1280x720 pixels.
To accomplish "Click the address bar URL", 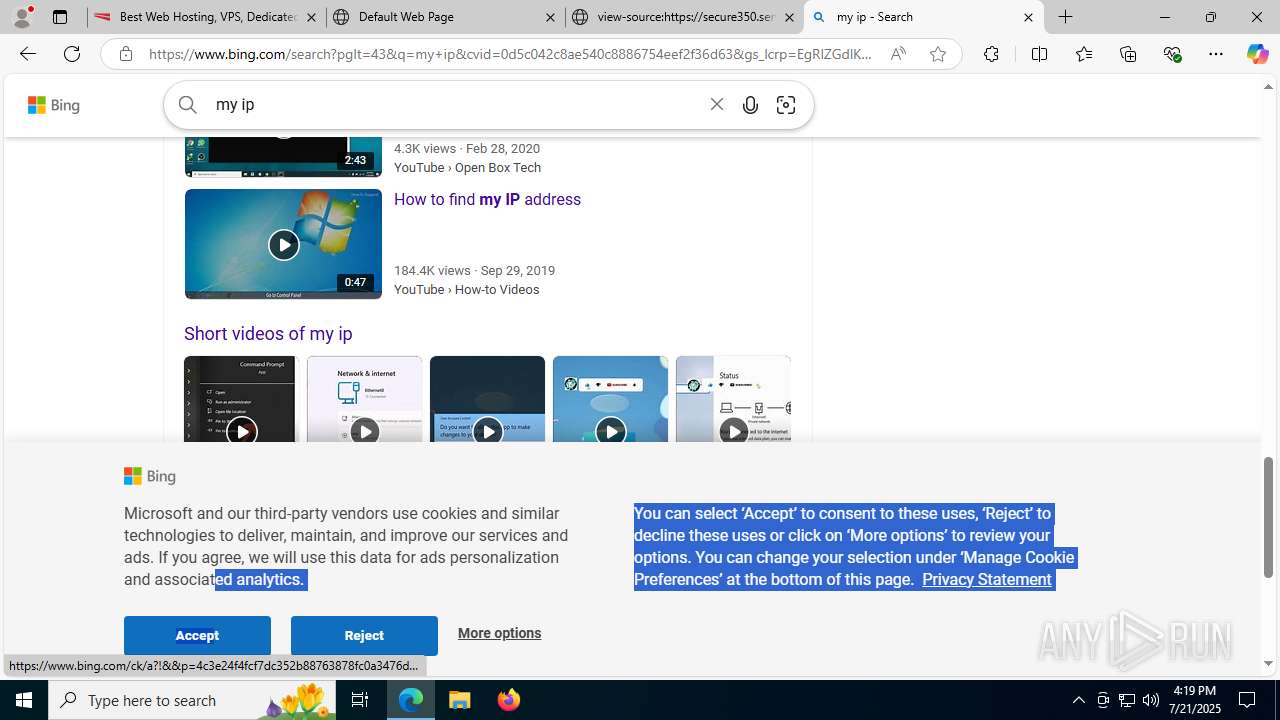I will [x=510, y=54].
